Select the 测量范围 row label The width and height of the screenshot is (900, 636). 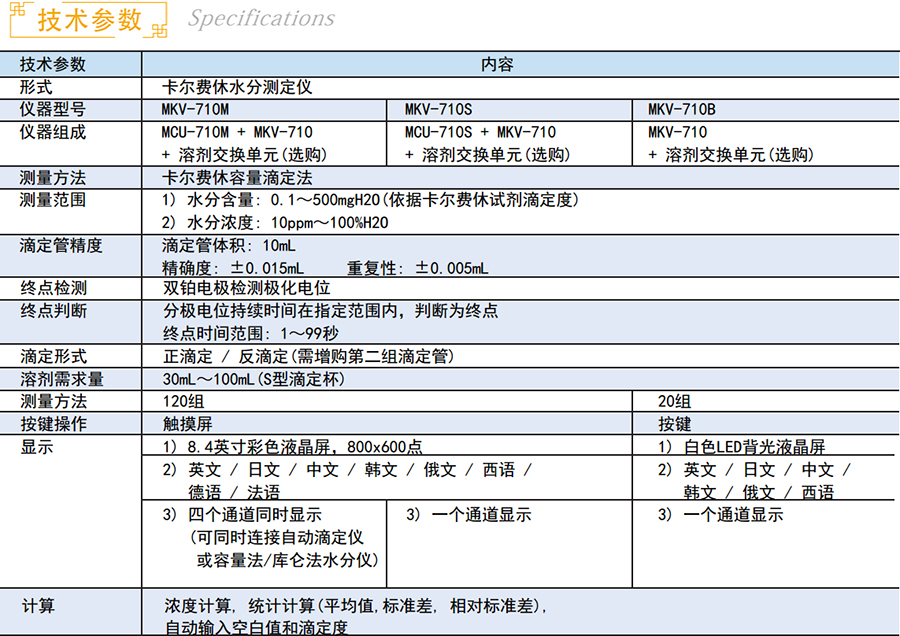pos(53,200)
